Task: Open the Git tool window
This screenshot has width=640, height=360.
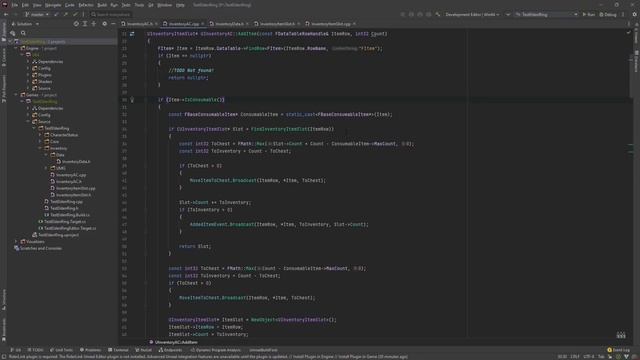Action: 16,350
